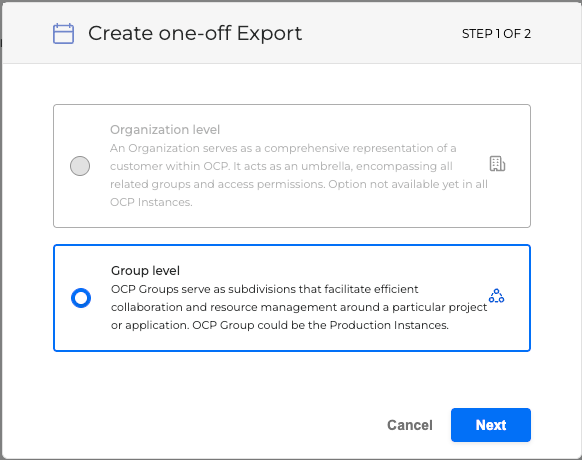Click the connected-nodes group icon
The image size is (582, 460).
[496, 296]
